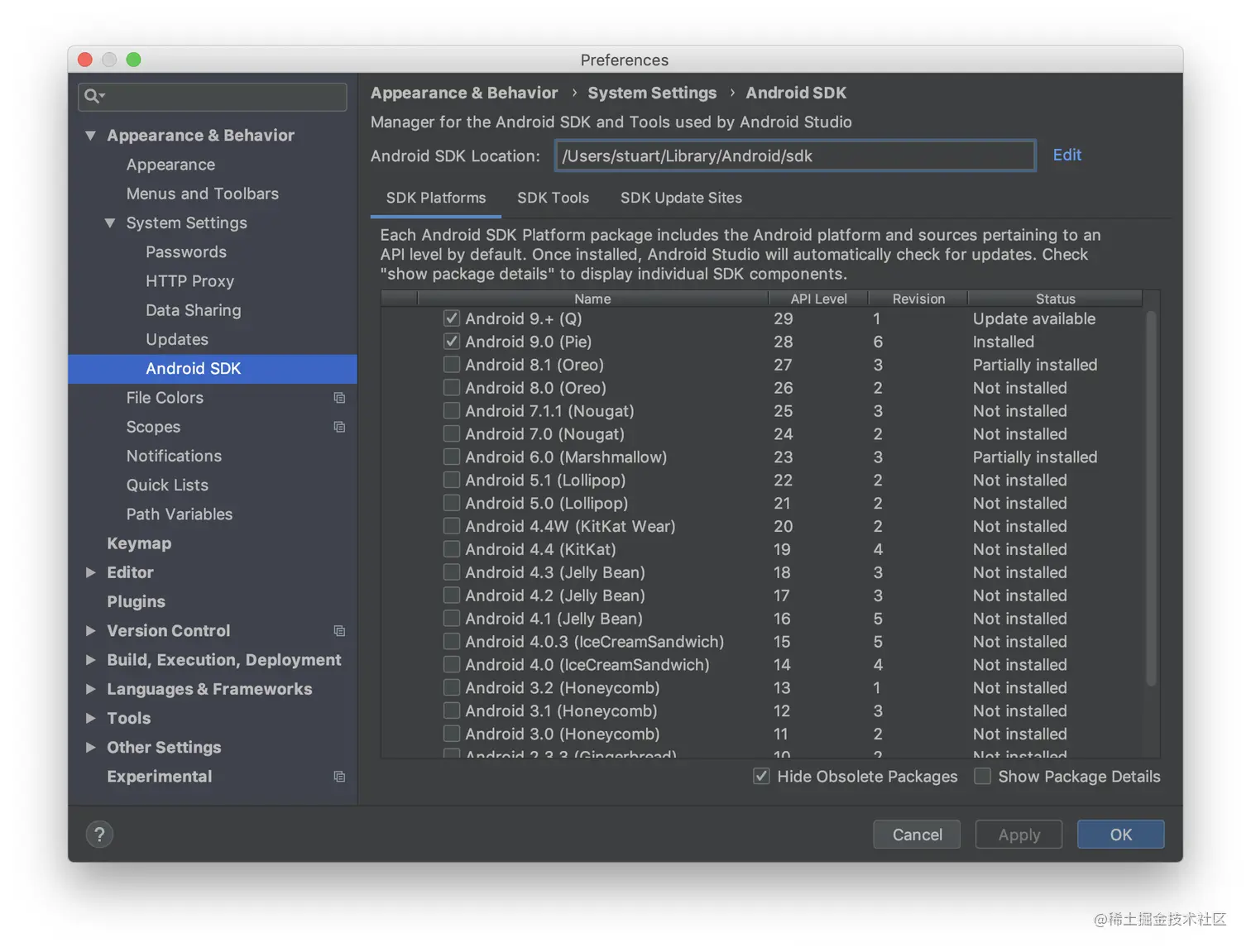Check Android 4.0 (IceCreamSandwich) platform
The width and height of the screenshot is (1251, 952).
coord(452,665)
